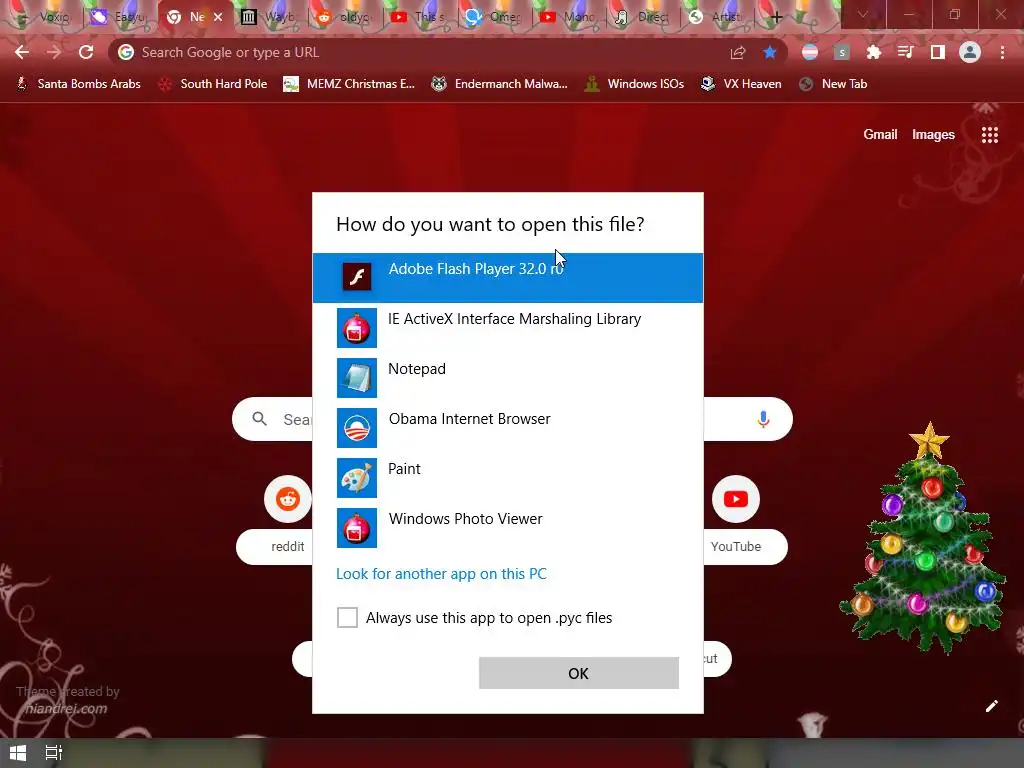
Task: Open 'Endermanch Malwa...' bookmark
Action: [500, 84]
